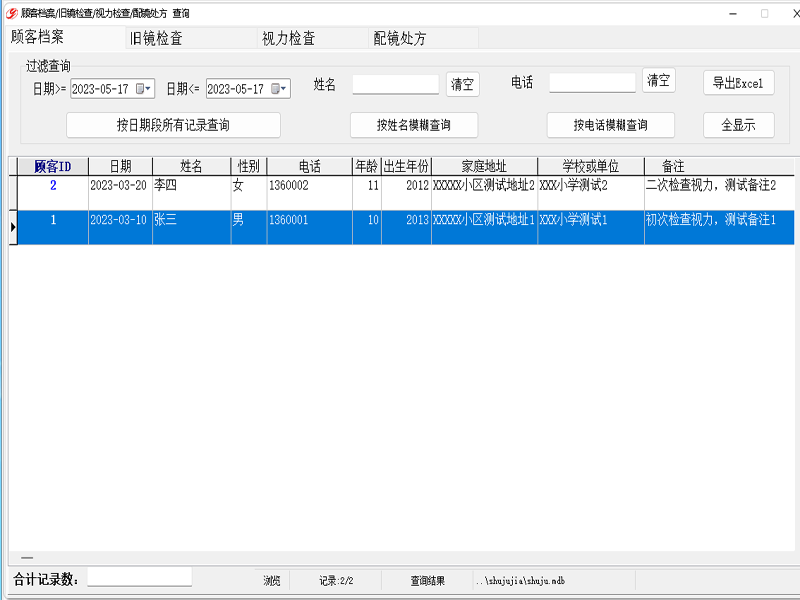This screenshot has height=600, width=800.
Task: Select name cell 张三
Action: [191, 227]
